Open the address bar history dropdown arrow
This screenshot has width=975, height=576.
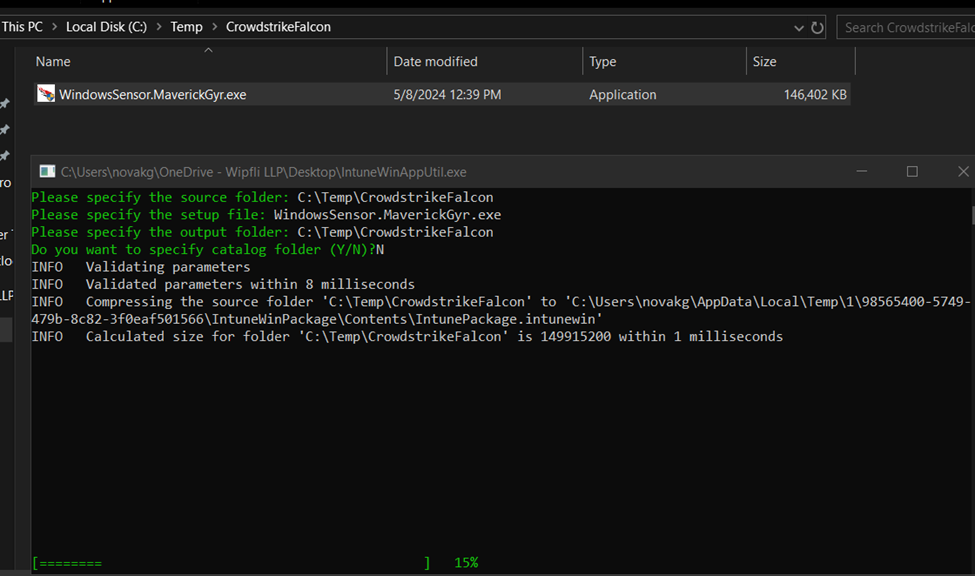[x=798, y=27]
